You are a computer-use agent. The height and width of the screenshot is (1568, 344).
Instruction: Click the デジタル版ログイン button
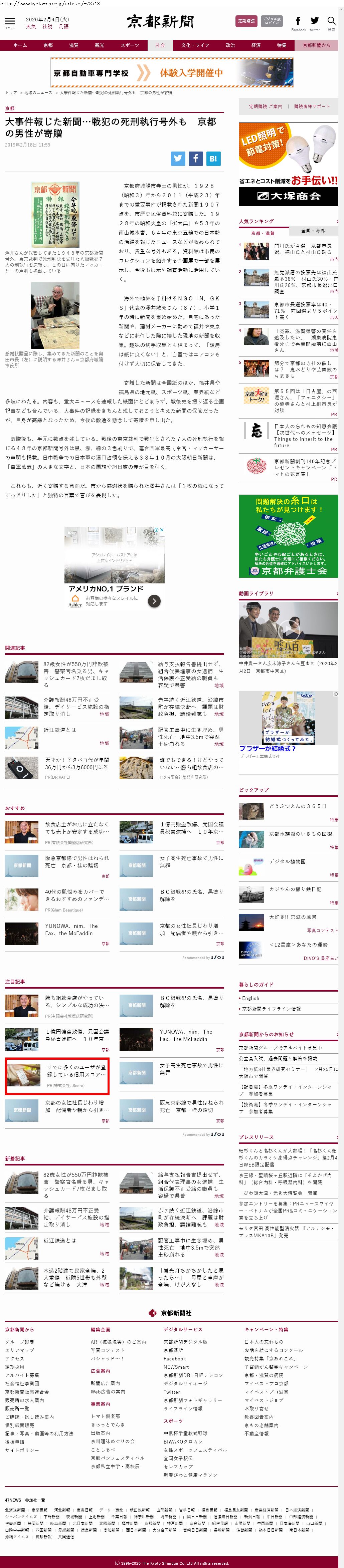[x=272, y=21]
